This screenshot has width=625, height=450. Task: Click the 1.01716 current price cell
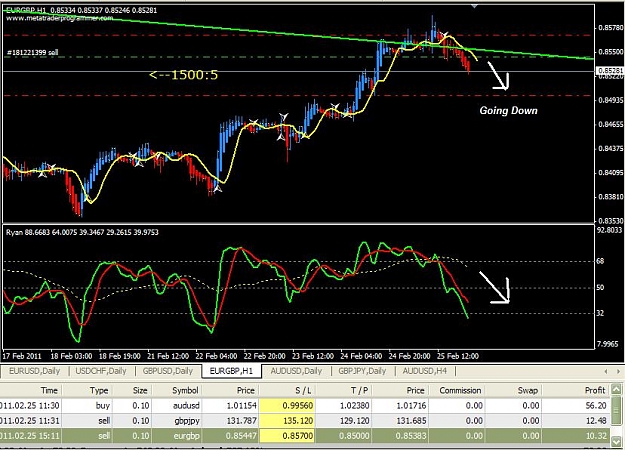pyautogui.click(x=400, y=405)
